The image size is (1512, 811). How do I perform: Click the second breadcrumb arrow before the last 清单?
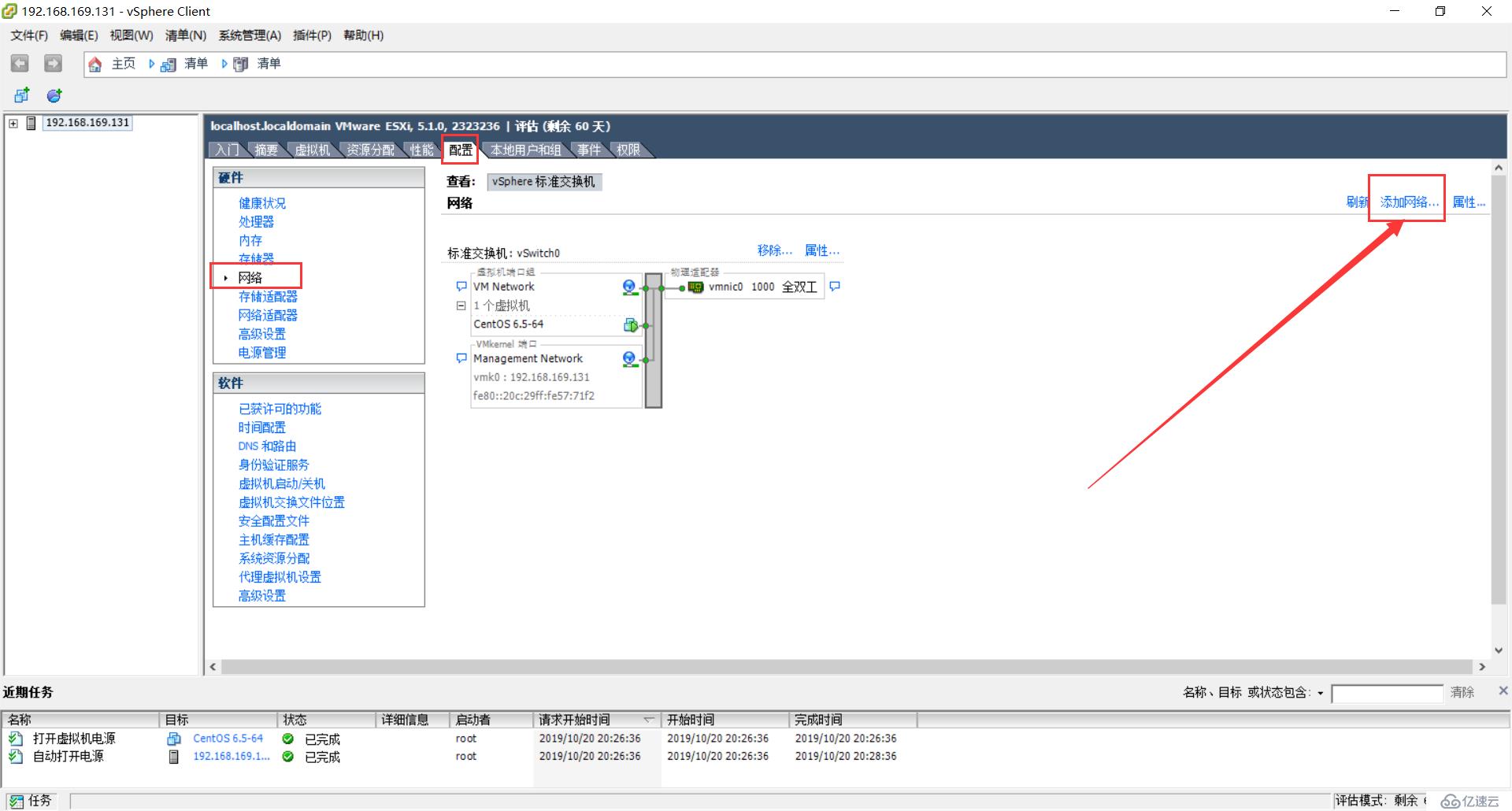pos(224,64)
